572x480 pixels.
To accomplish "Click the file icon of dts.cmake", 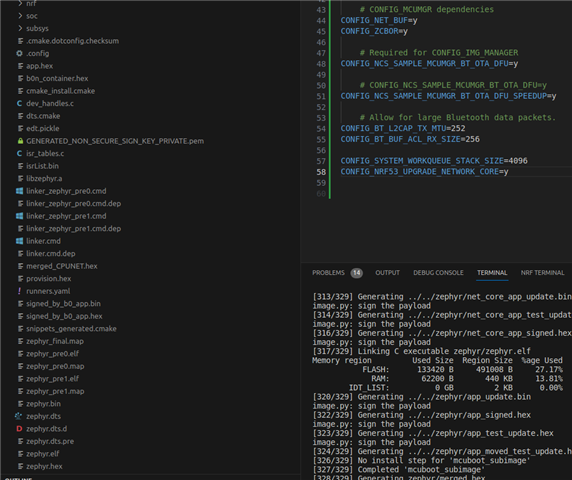I will [x=20, y=116].
